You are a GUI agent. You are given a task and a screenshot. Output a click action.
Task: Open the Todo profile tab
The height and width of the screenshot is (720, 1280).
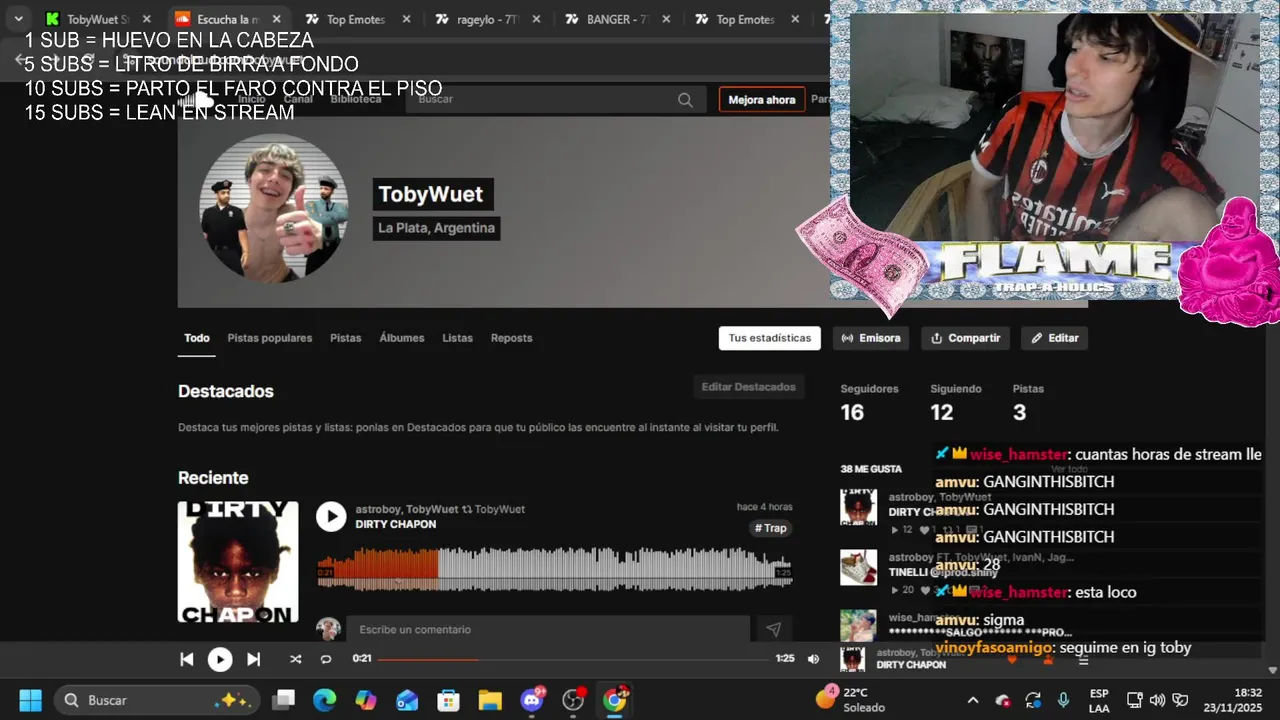197,338
